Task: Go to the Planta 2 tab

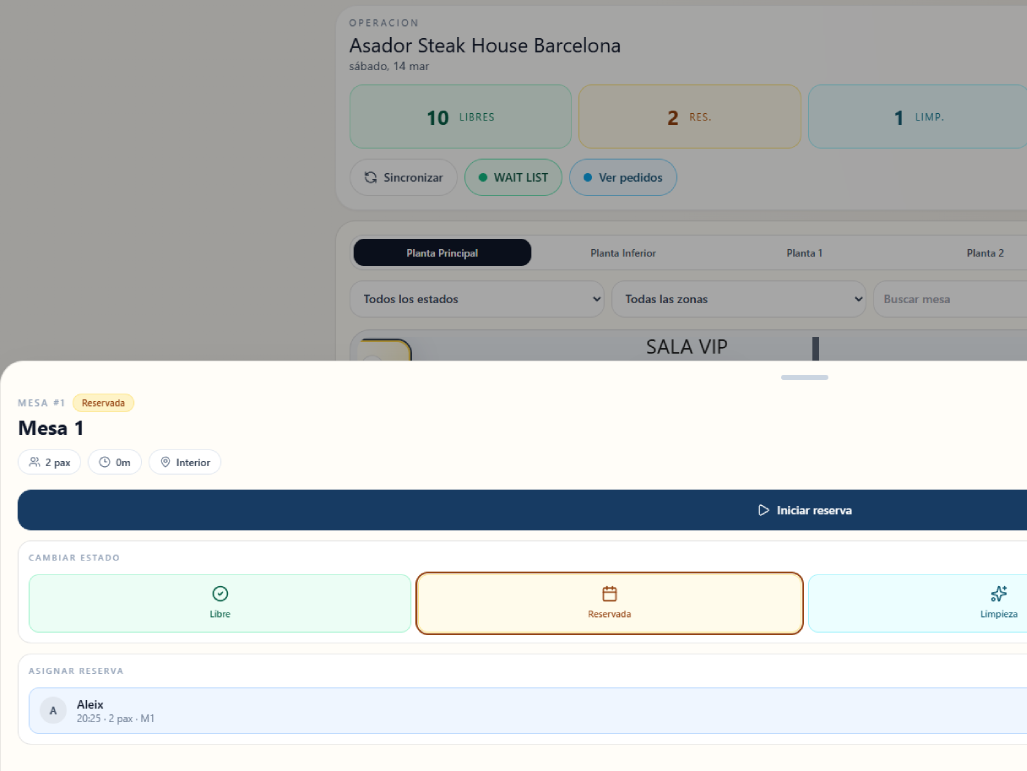Action: pyautogui.click(x=984, y=253)
